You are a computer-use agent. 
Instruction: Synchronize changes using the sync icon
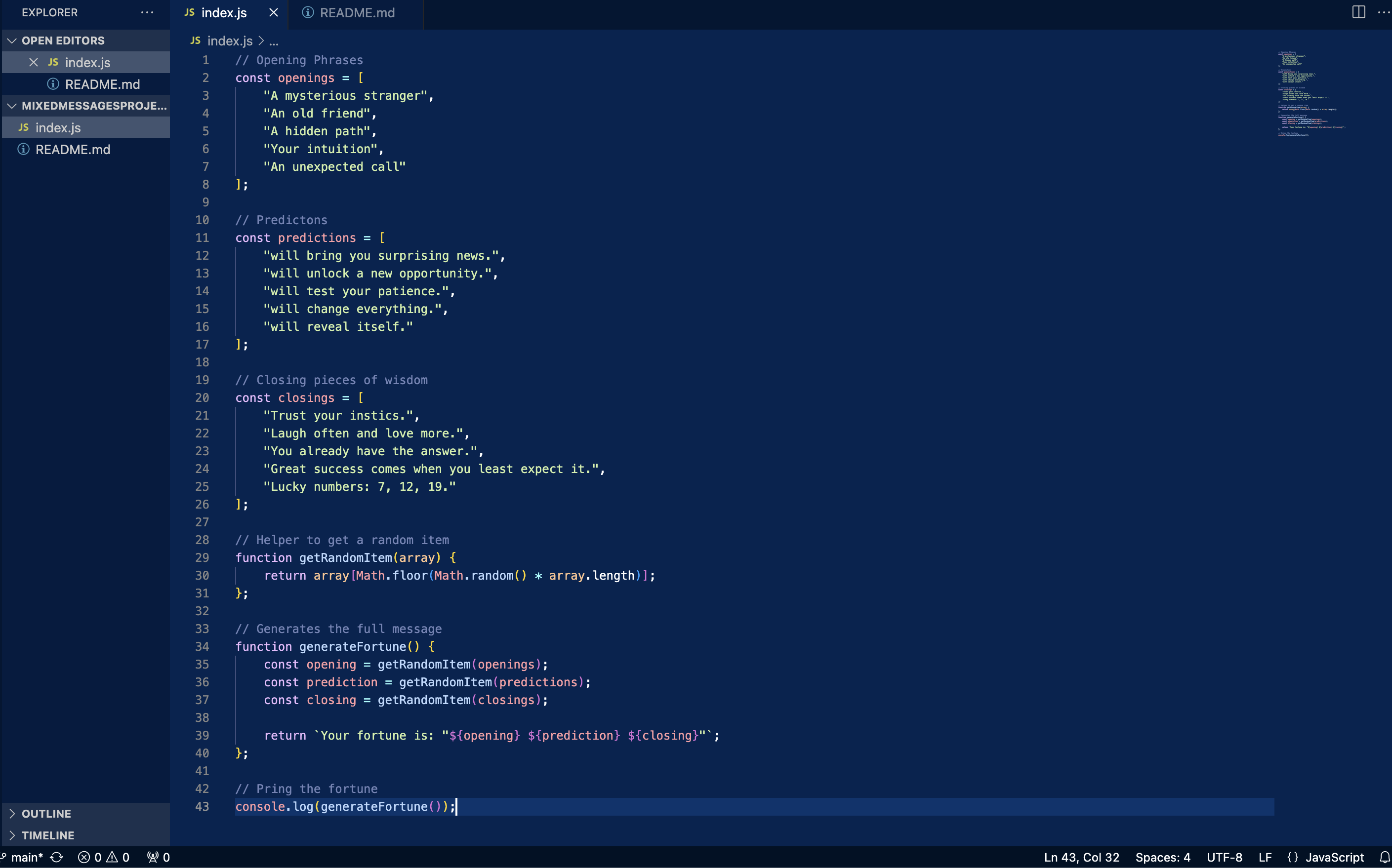click(x=56, y=857)
